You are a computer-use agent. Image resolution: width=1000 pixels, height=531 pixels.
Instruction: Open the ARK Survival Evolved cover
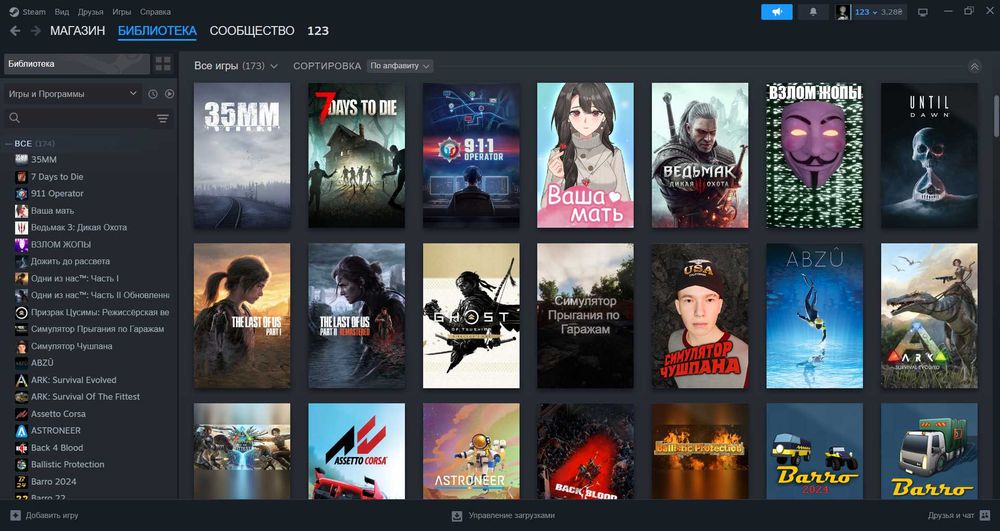point(929,316)
